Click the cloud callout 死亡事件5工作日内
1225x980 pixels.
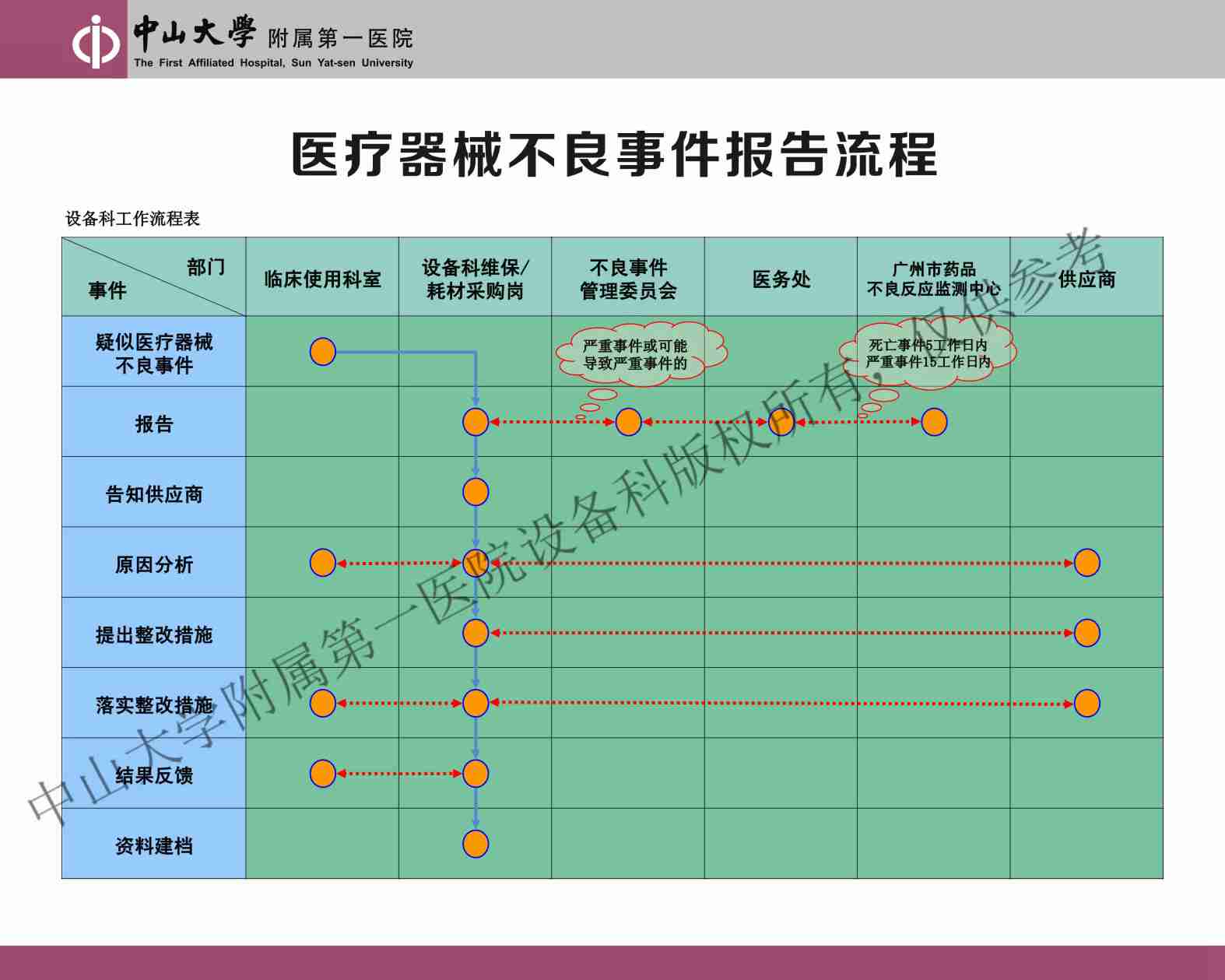(928, 353)
